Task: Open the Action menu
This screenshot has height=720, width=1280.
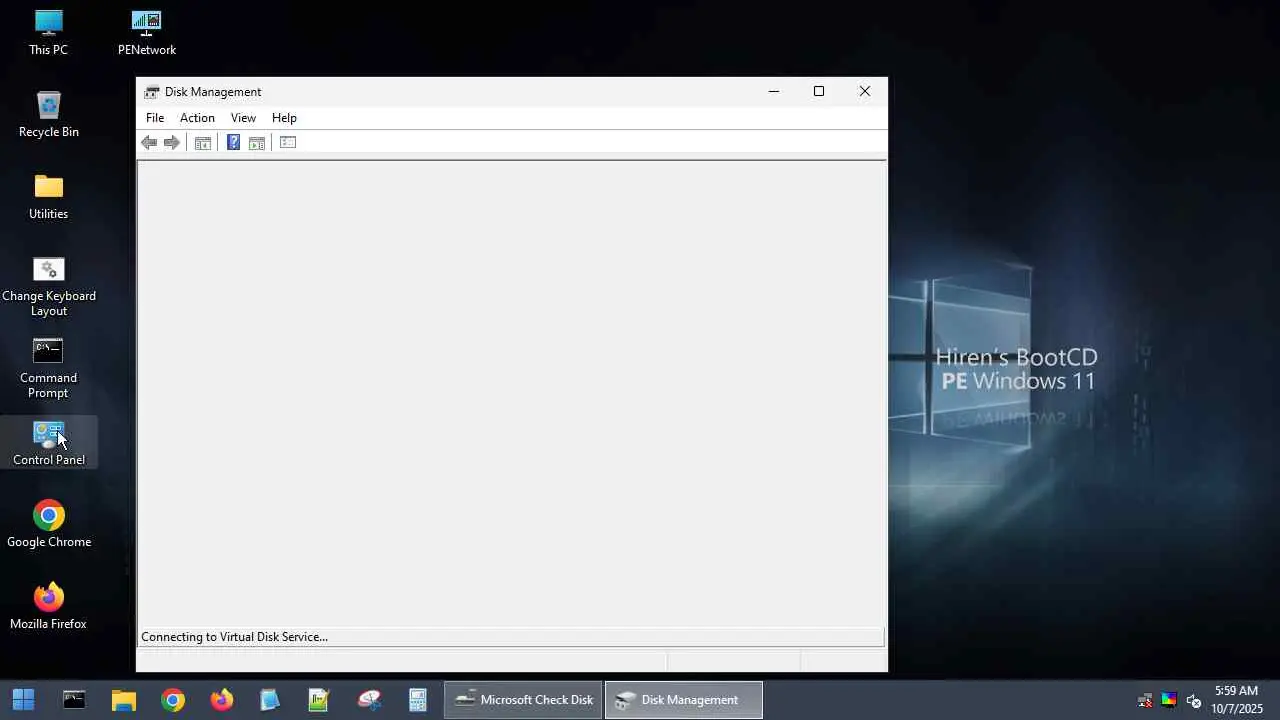Action: tap(197, 118)
